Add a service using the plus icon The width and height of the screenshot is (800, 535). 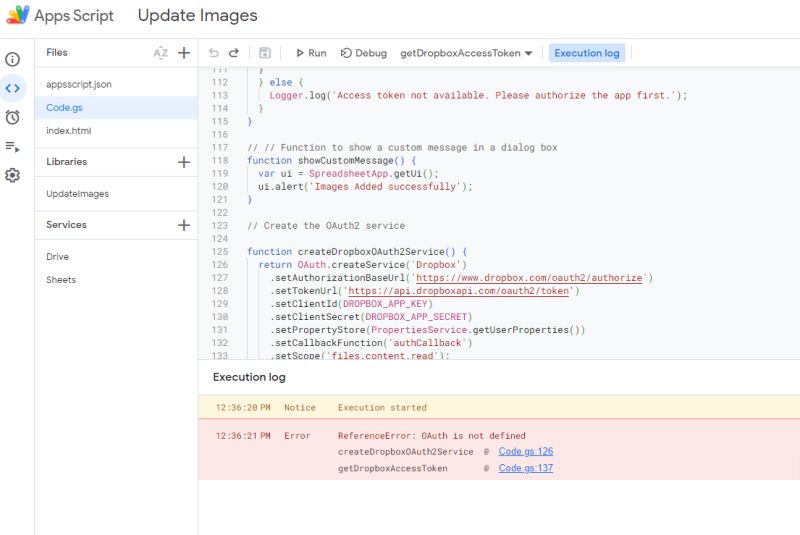click(184, 225)
